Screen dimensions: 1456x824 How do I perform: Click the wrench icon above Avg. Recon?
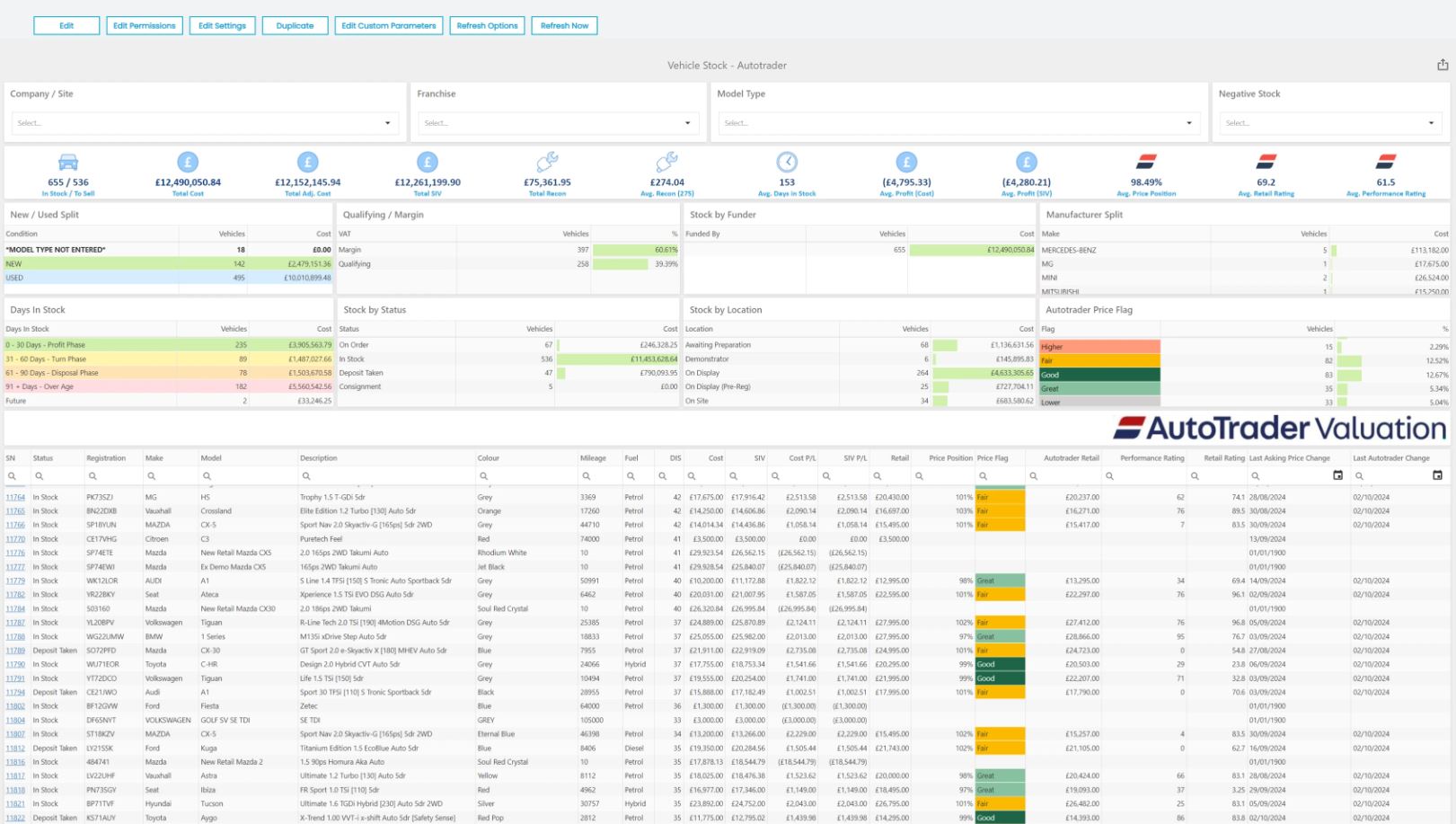[x=666, y=162]
